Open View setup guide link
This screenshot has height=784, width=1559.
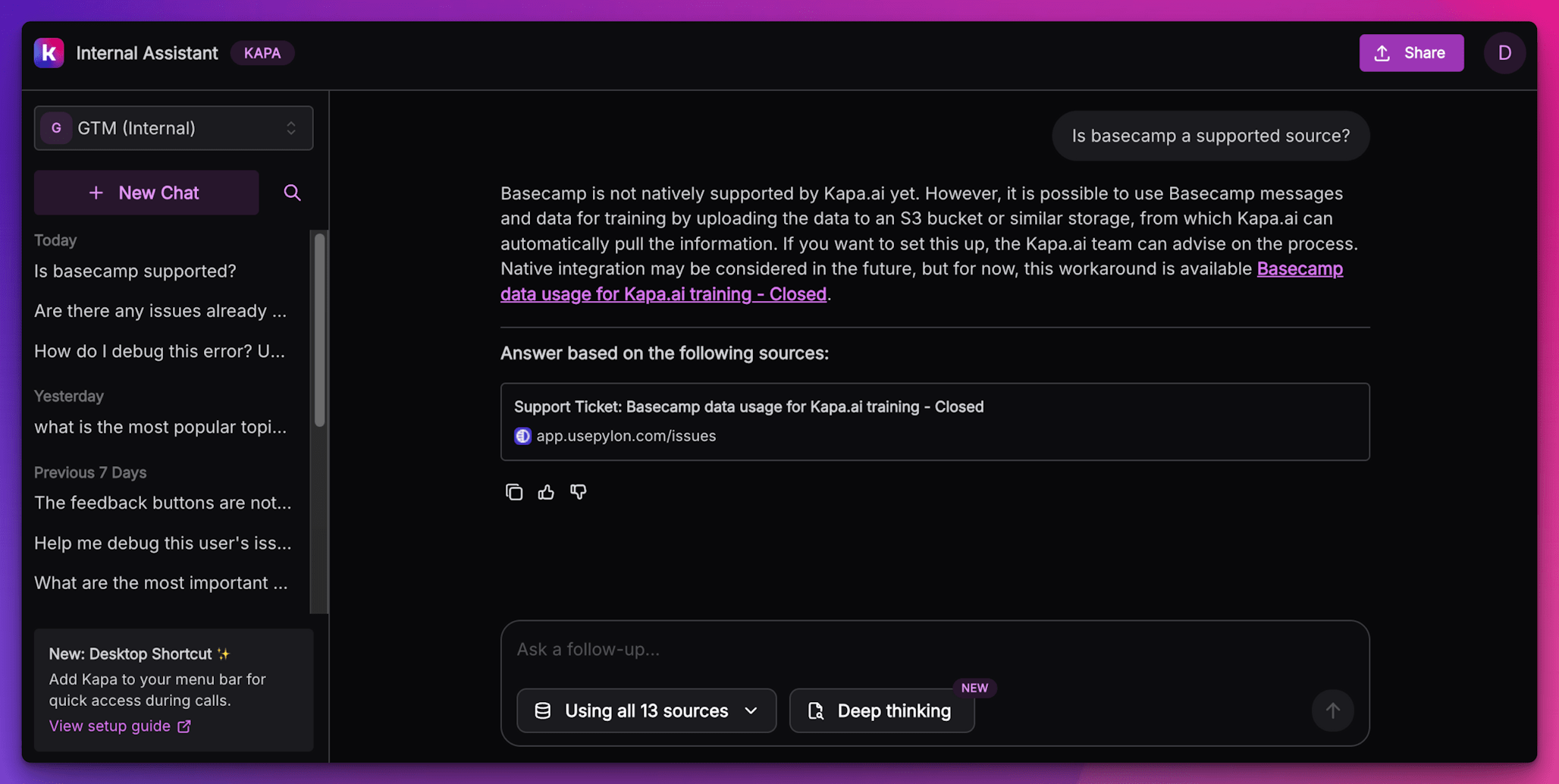pos(120,726)
